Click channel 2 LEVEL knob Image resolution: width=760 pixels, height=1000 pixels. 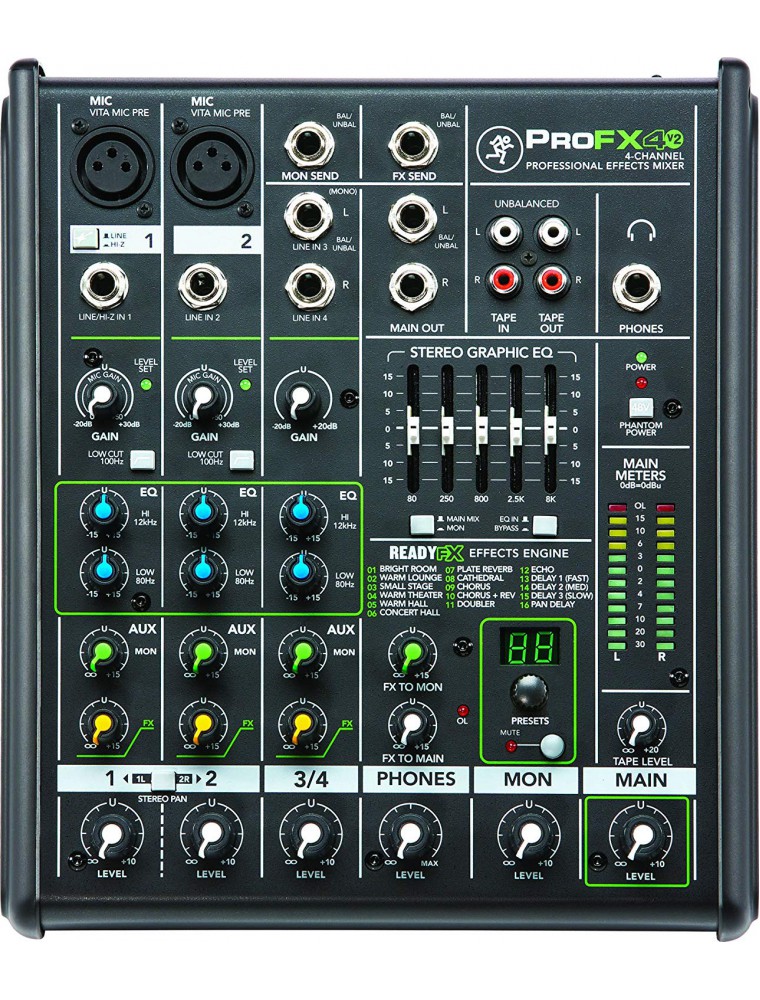[x=211, y=834]
